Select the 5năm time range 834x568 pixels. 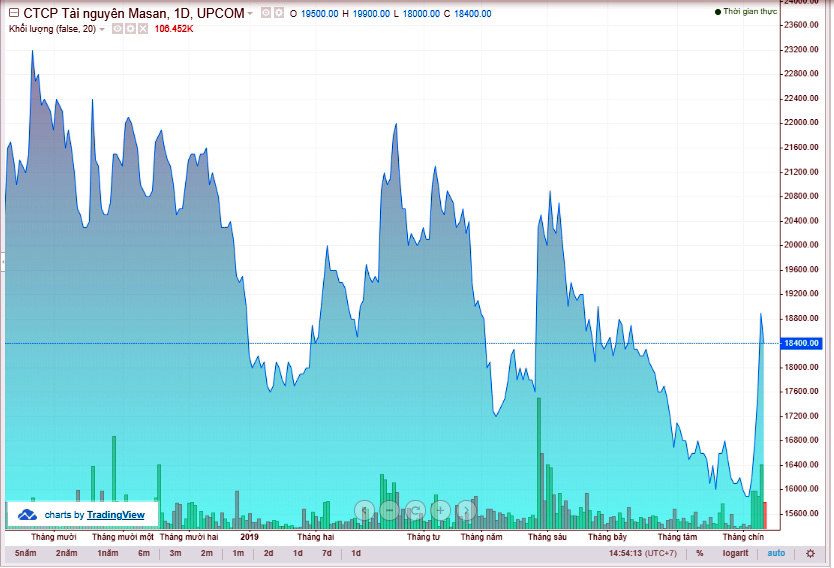point(26,553)
